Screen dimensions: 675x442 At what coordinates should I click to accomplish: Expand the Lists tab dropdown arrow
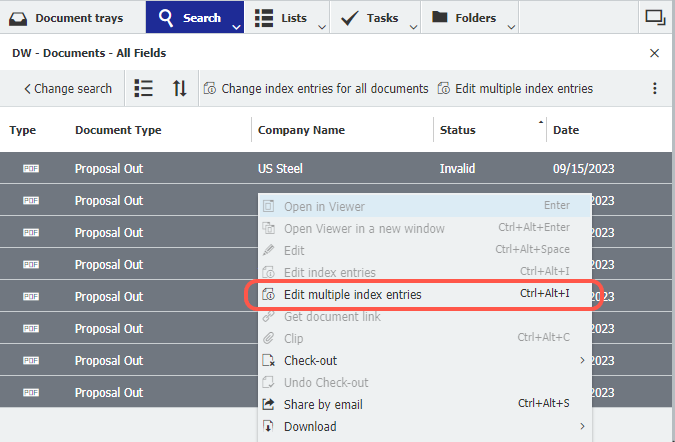click(322, 26)
